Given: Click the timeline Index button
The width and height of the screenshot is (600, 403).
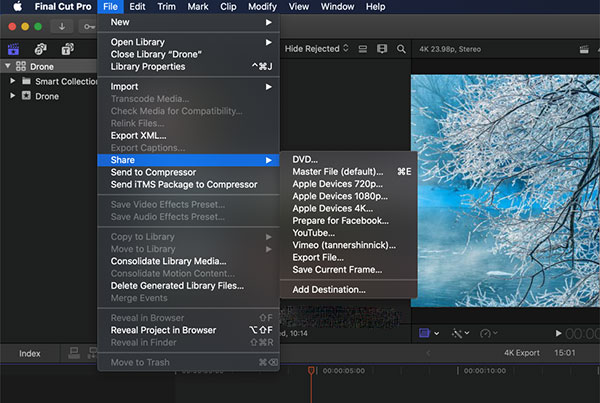Looking at the screenshot, I should tap(30, 353).
